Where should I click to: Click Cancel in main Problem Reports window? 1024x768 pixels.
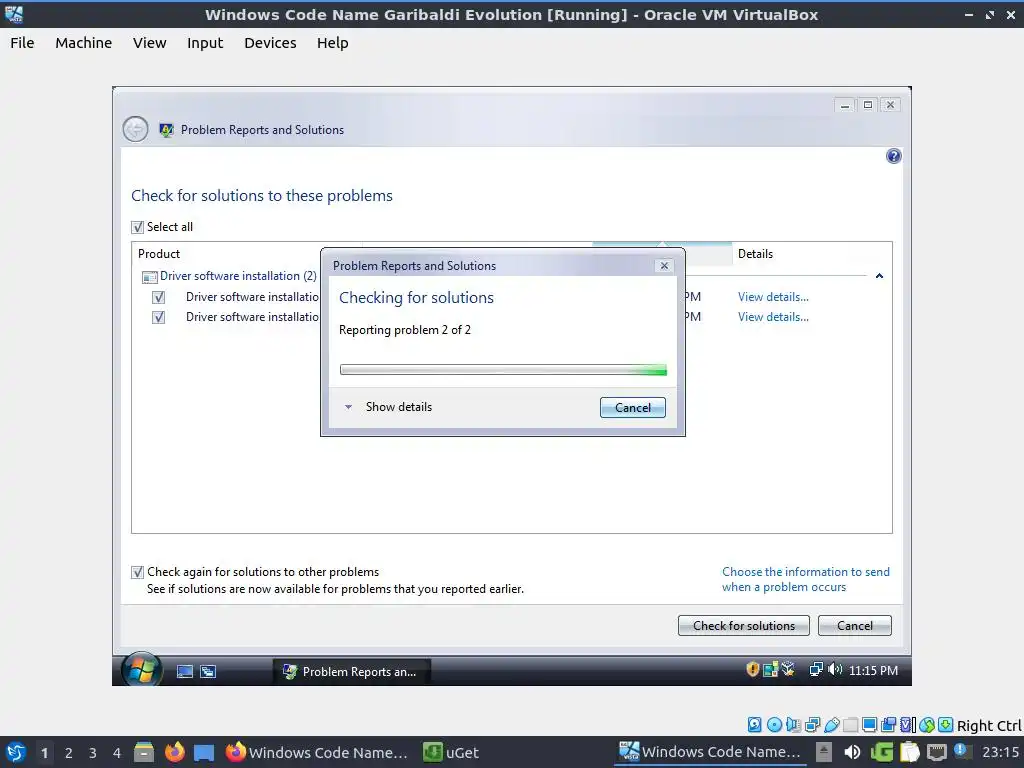(x=855, y=626)
